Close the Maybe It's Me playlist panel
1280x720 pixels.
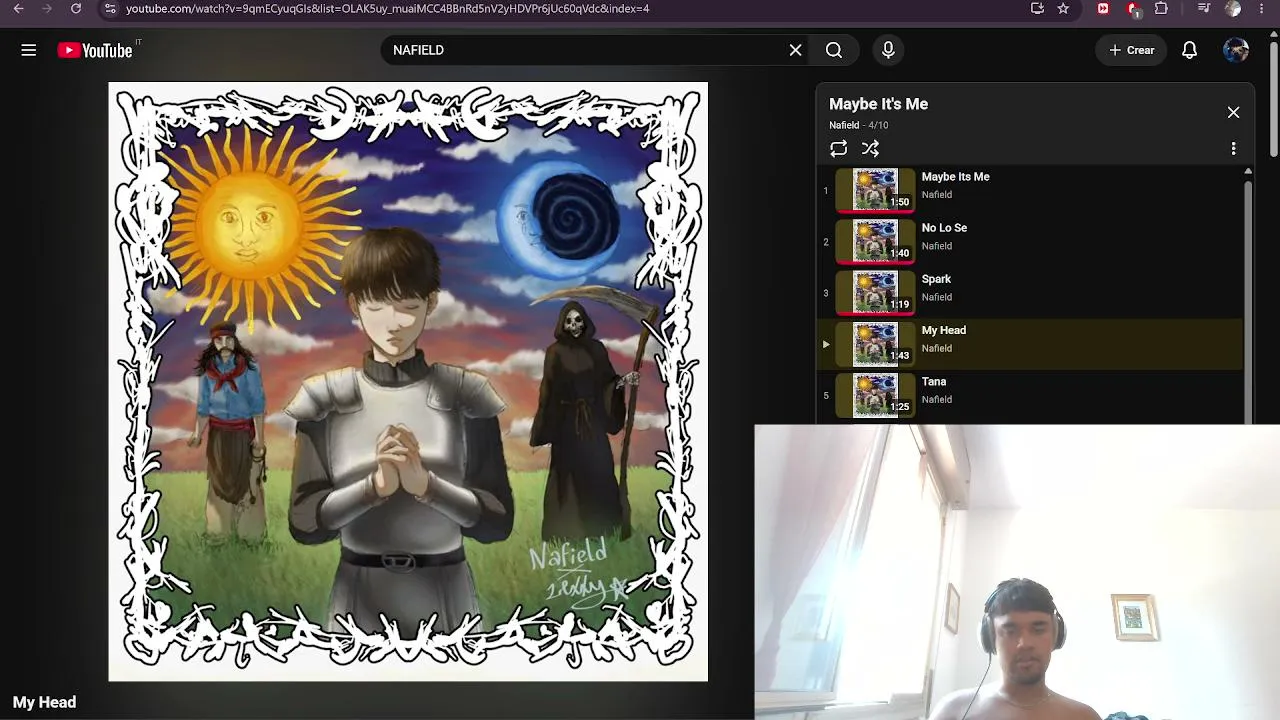1233,113
